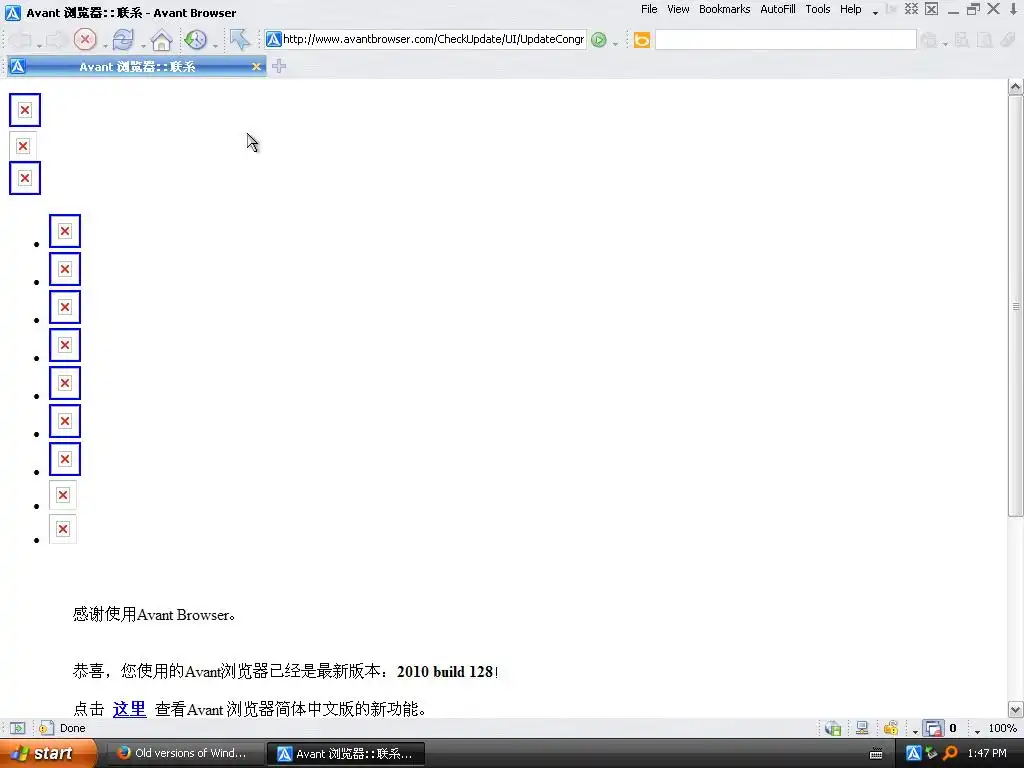Expand the Go button dropdown arrow
The height and width of the screenshot is (768, 1024).
[x=615, y=44]
